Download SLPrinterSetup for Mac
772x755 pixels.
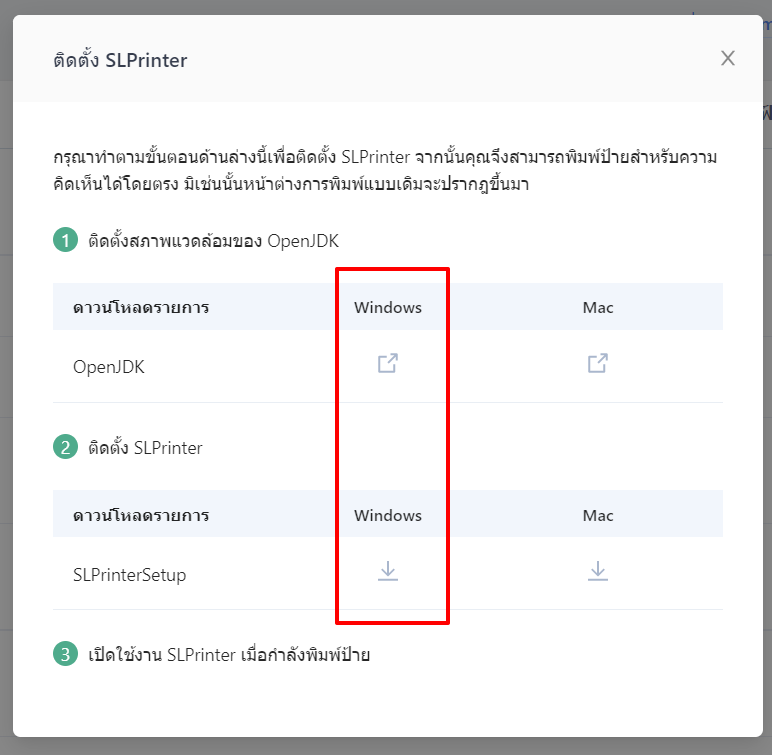pyautogui.click(x=598, y=571)
